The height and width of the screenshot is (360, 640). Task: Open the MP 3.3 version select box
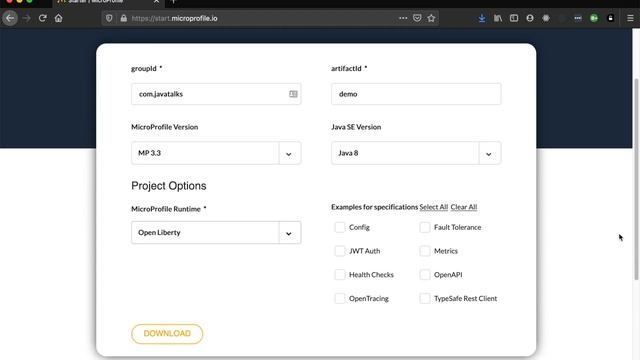coord(216,153)
